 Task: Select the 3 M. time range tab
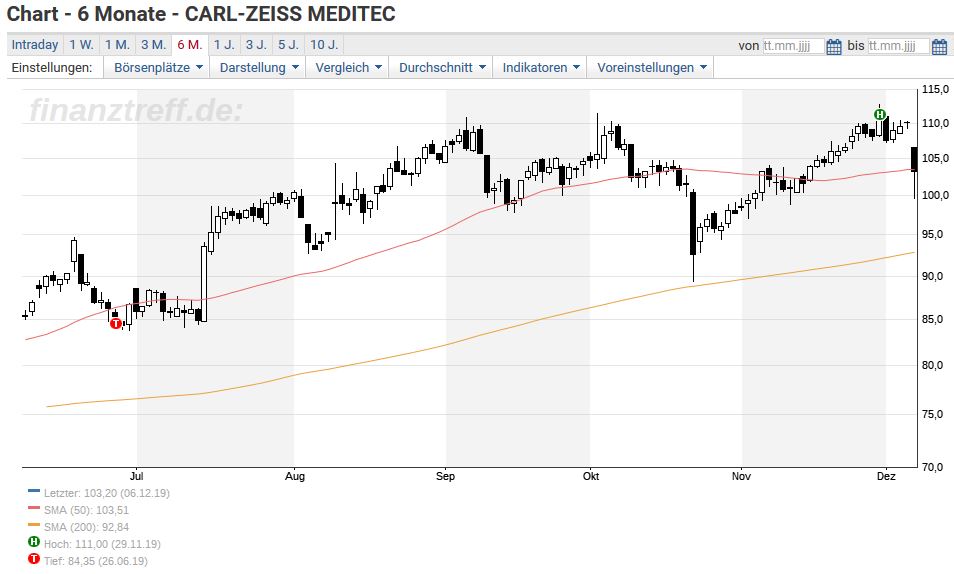(153, 45)
